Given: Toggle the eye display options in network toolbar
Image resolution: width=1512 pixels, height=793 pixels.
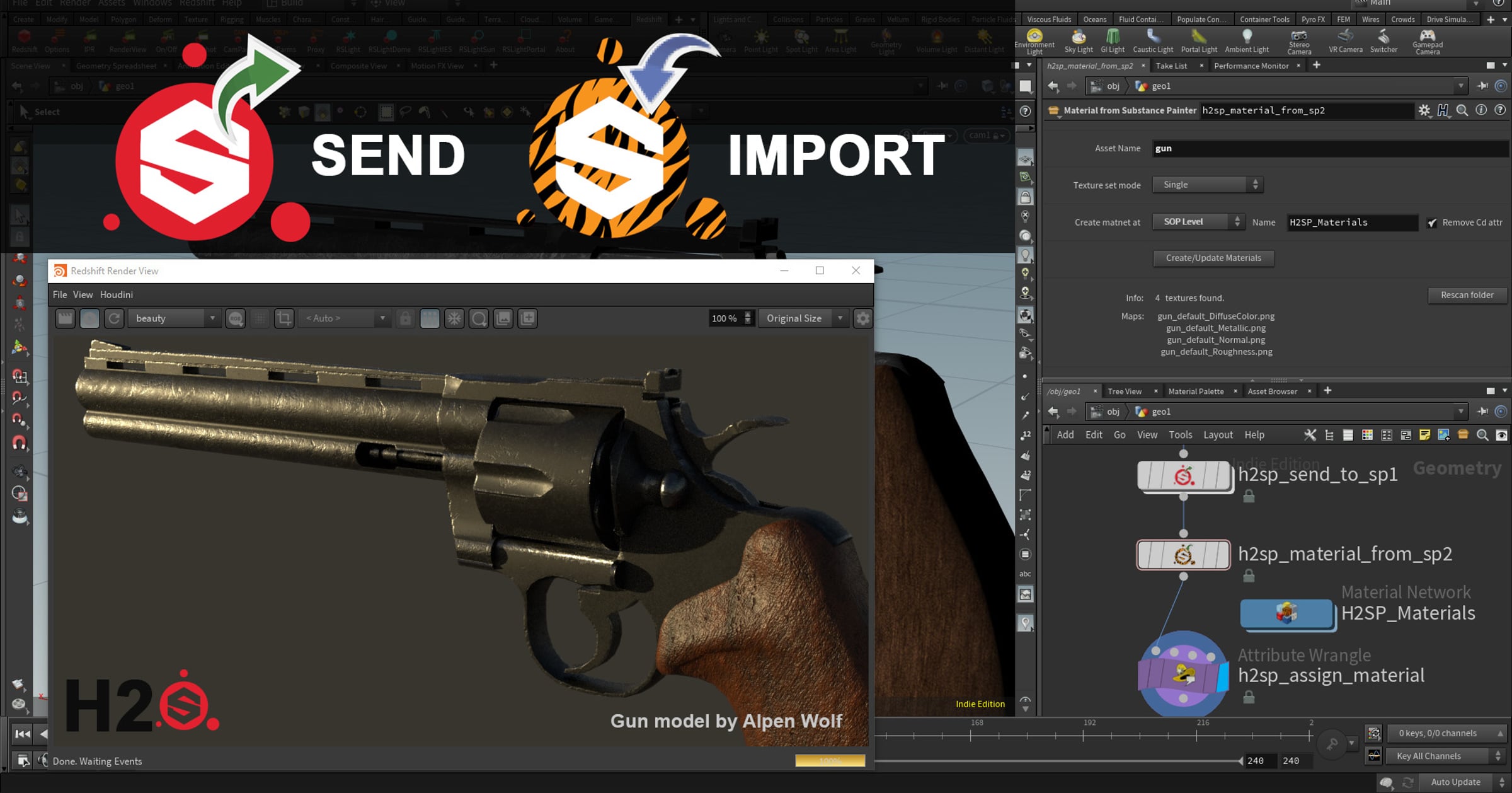Looking at the screenshot, I should (1502, 435).
